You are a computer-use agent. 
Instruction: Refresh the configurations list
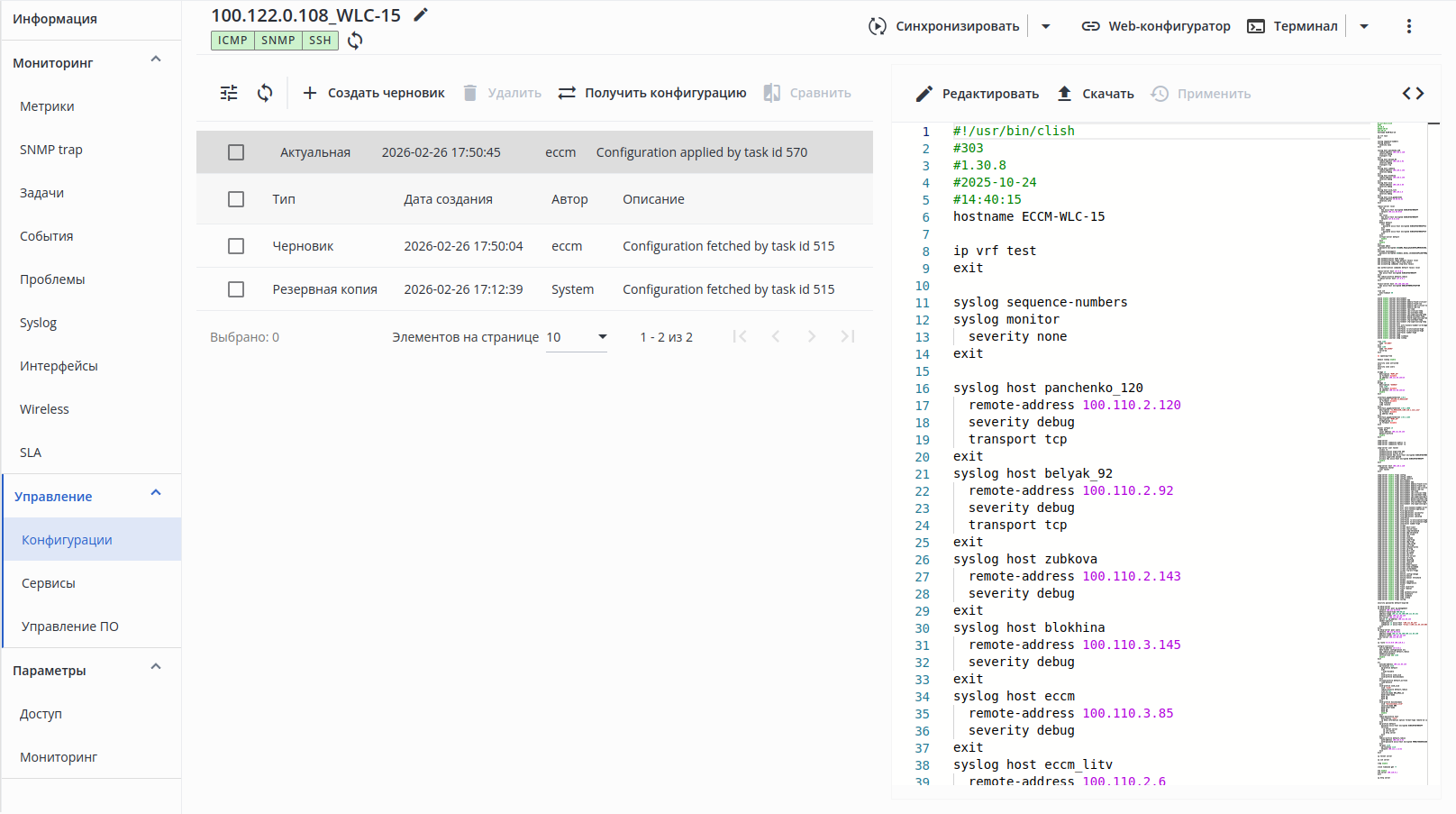[x=265, y=93]
